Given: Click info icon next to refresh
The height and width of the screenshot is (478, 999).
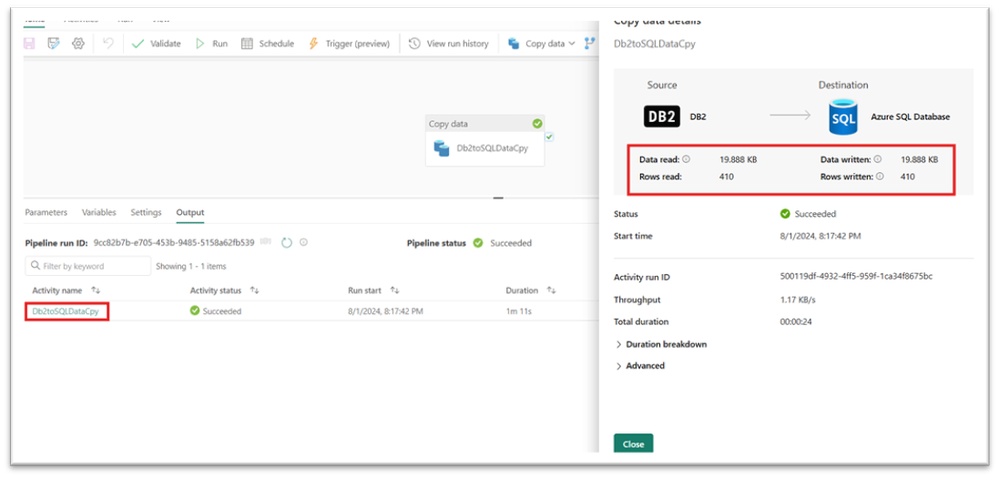Looking at the screenshot, I should [x=304, y=242].
